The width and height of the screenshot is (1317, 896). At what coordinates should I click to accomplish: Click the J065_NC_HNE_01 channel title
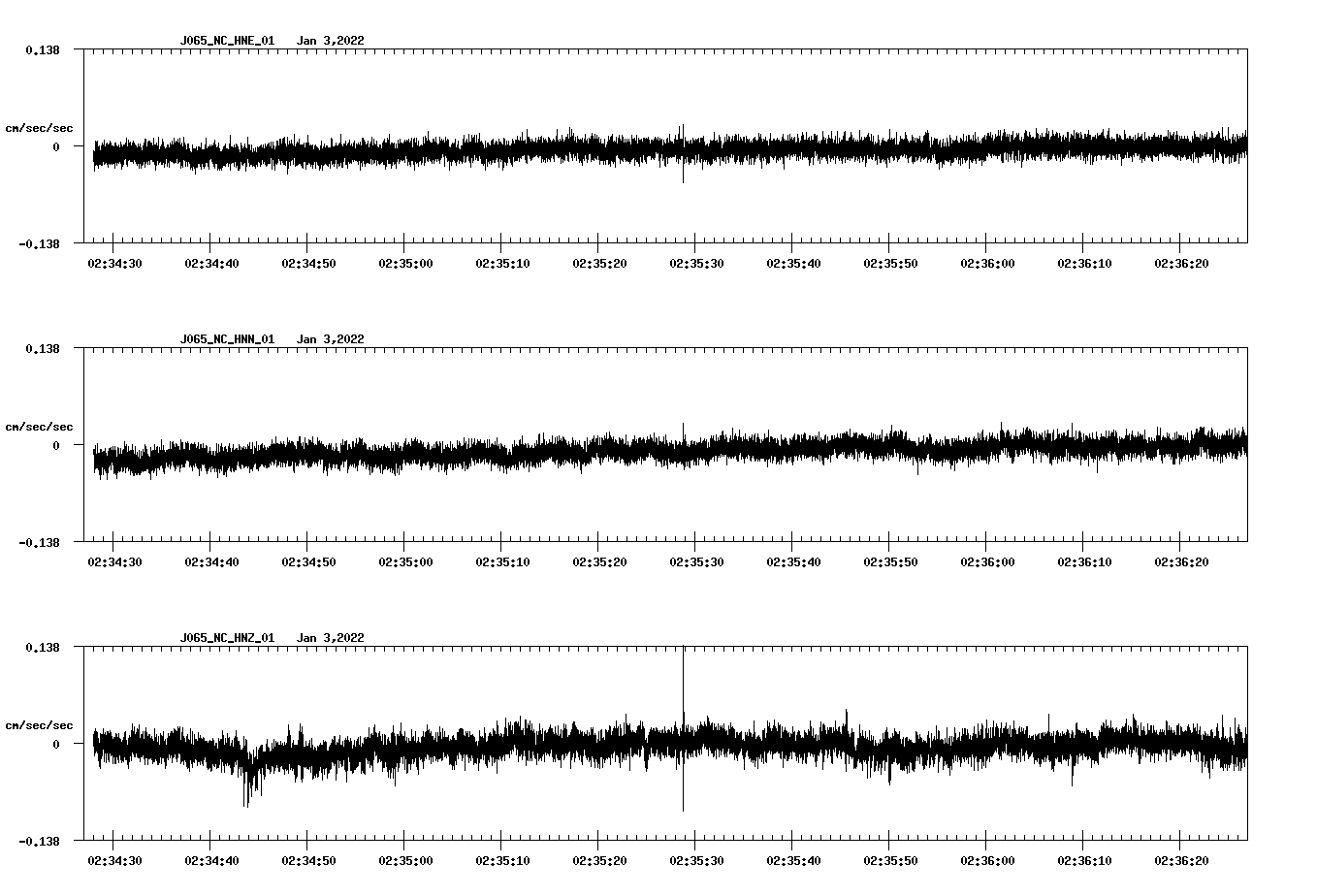(227, 41)
